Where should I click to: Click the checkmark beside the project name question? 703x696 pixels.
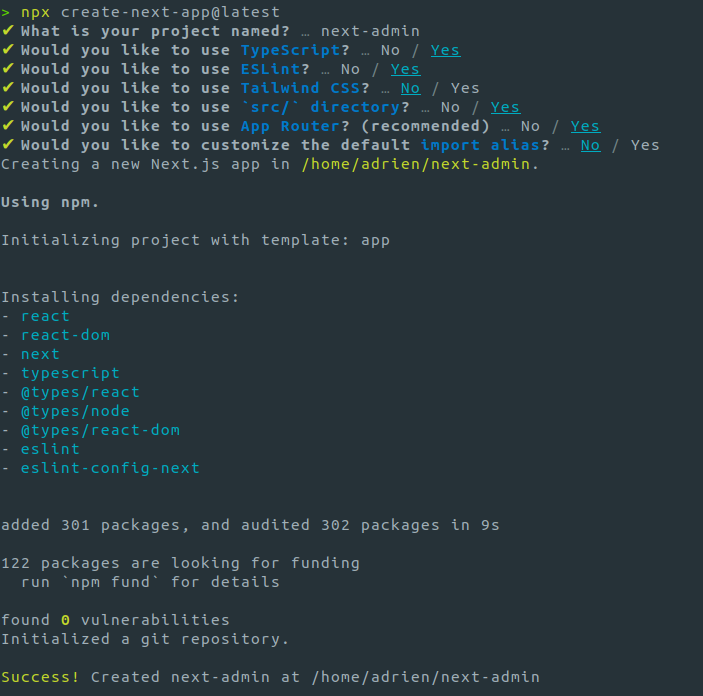point(7,31)
